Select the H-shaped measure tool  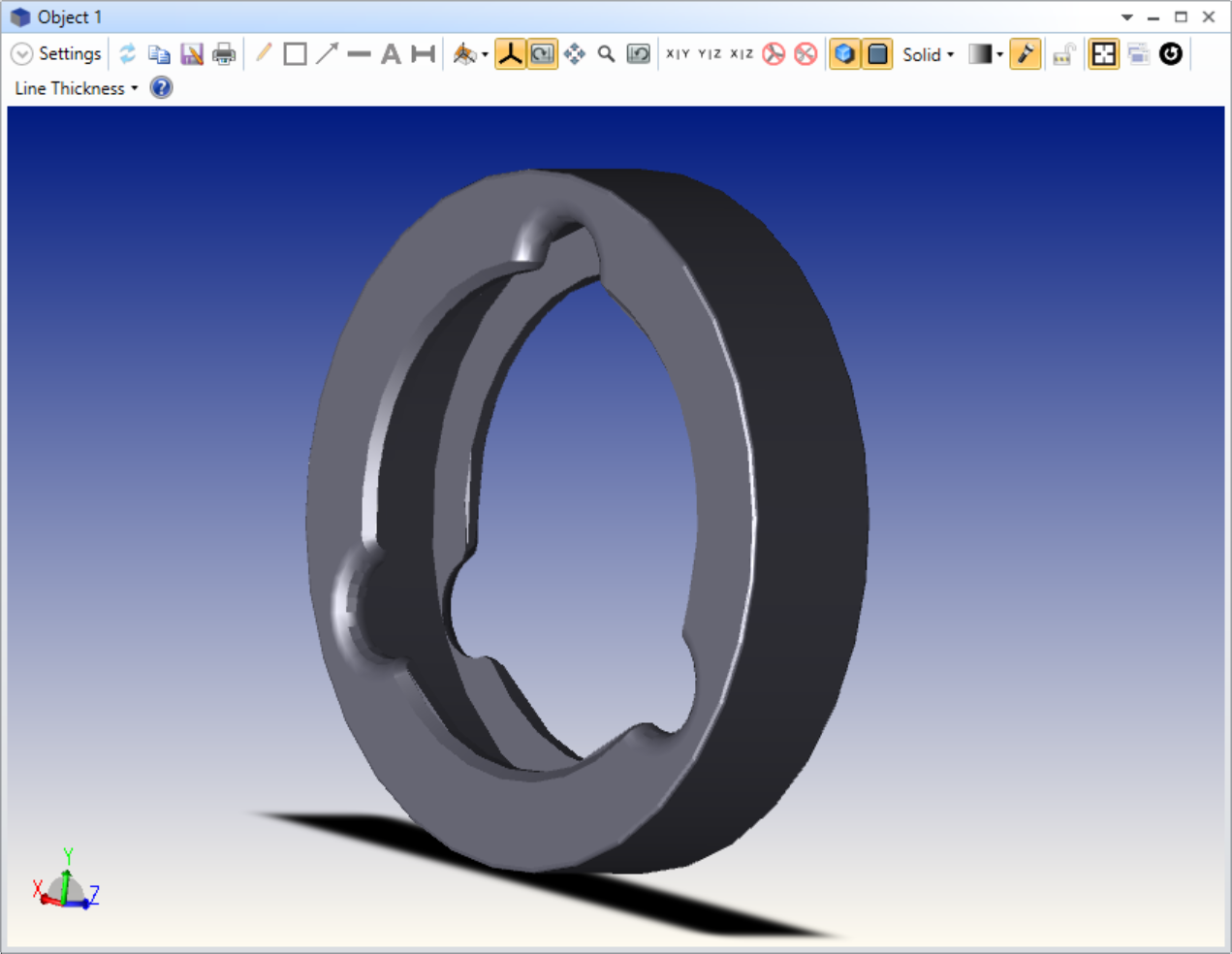coord(423,54)
